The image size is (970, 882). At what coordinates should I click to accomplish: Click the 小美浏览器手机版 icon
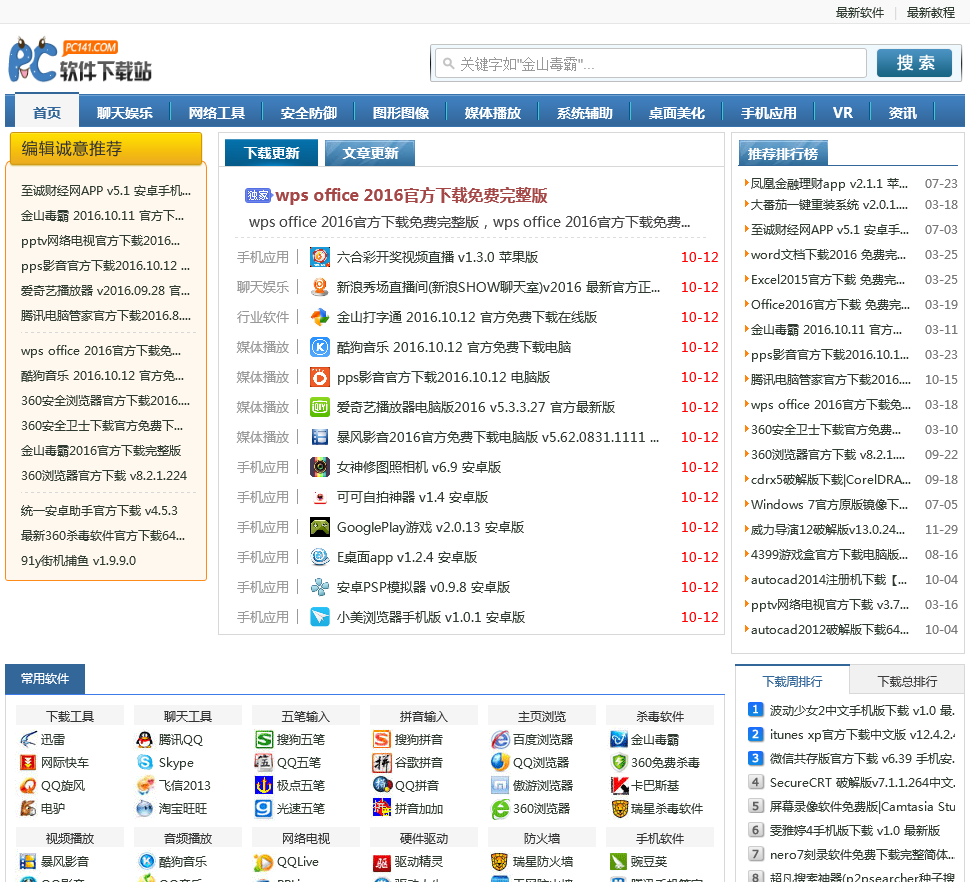[x=320, y=617]
